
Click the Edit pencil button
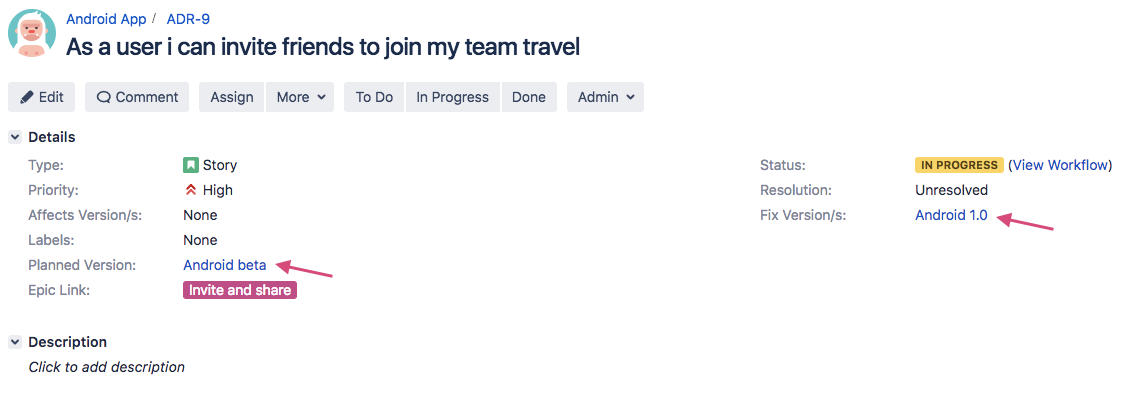42,97
